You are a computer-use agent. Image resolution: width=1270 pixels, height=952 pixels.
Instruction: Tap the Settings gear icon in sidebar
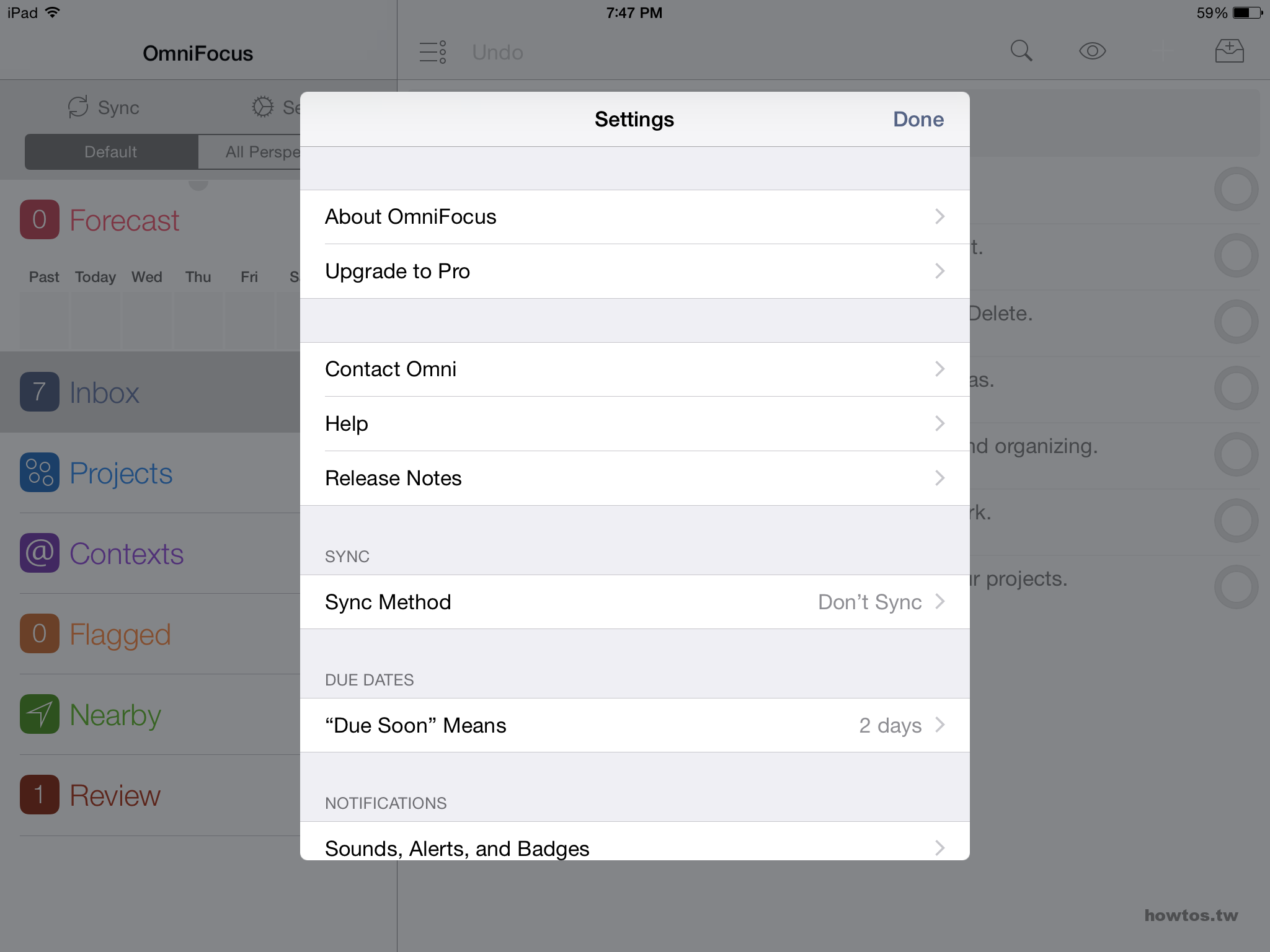click(x=263, y=107)
